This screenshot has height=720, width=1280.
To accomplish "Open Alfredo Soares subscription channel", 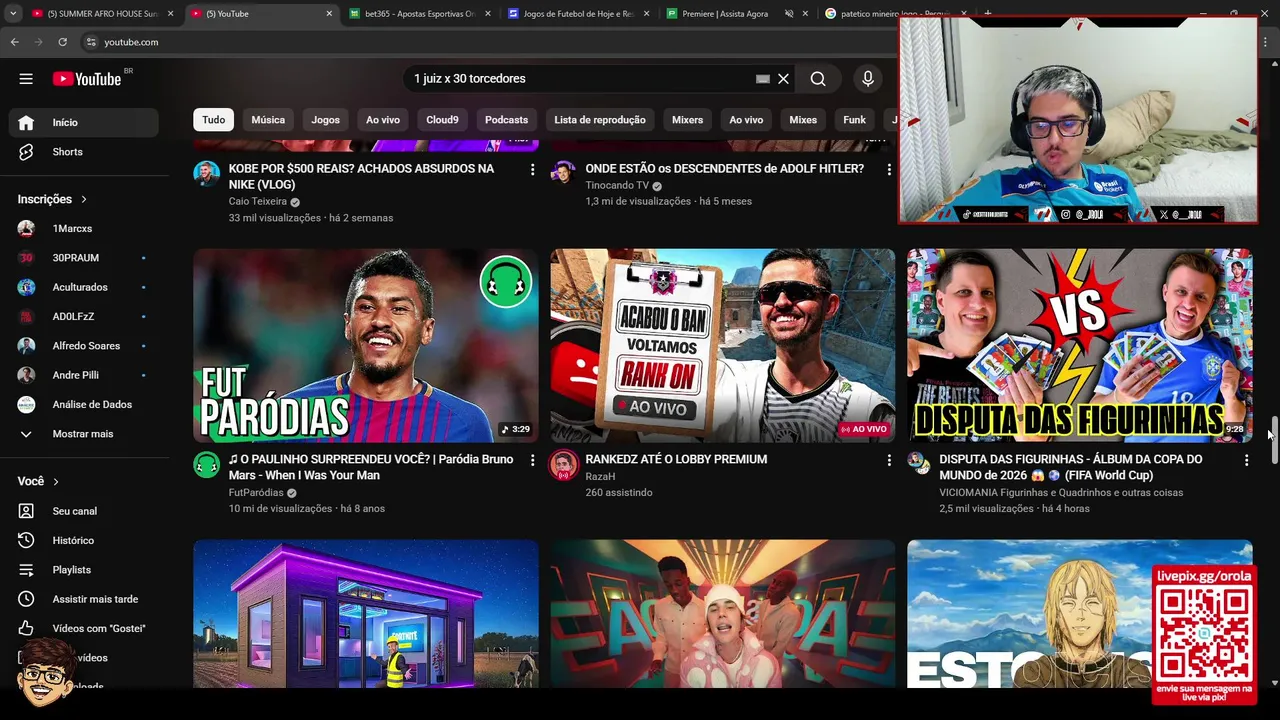I will 83,346.
